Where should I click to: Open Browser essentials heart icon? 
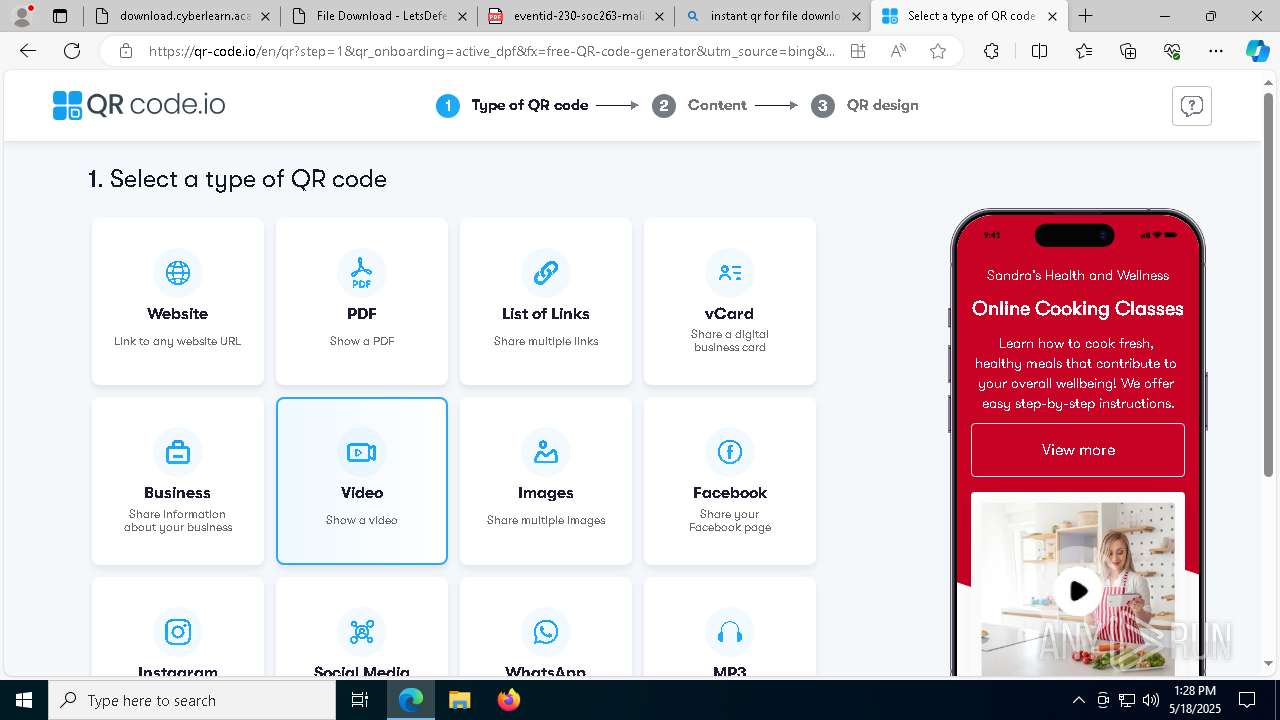(1172, 51)
